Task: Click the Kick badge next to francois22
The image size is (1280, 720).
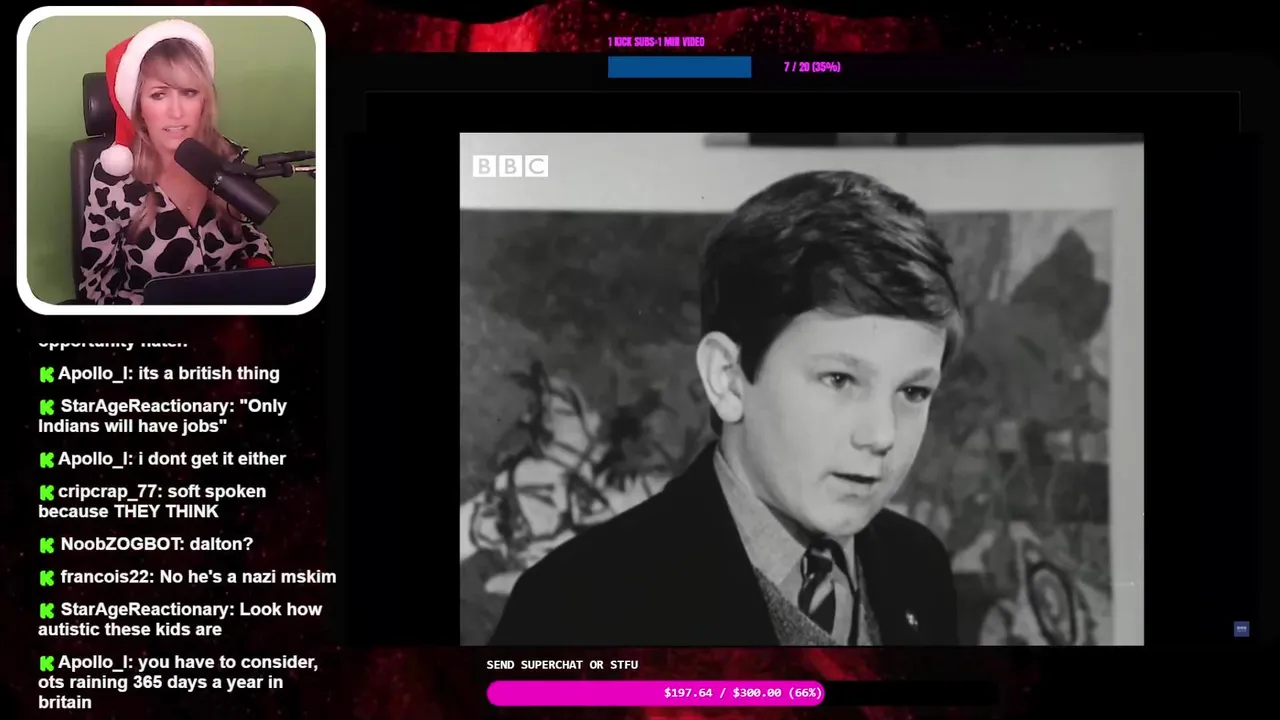Action: [x=46, y=578]
